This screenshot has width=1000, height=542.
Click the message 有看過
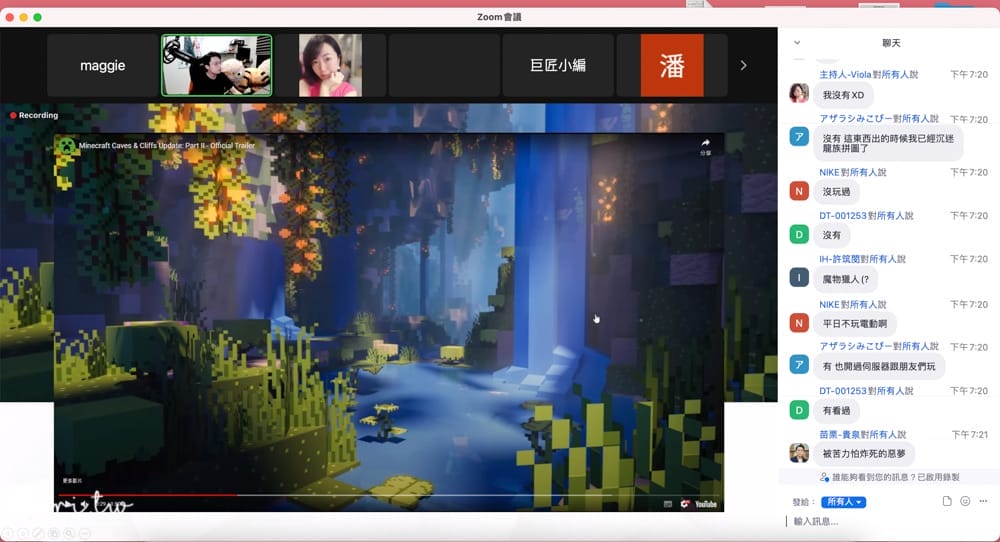coord(836,411)
